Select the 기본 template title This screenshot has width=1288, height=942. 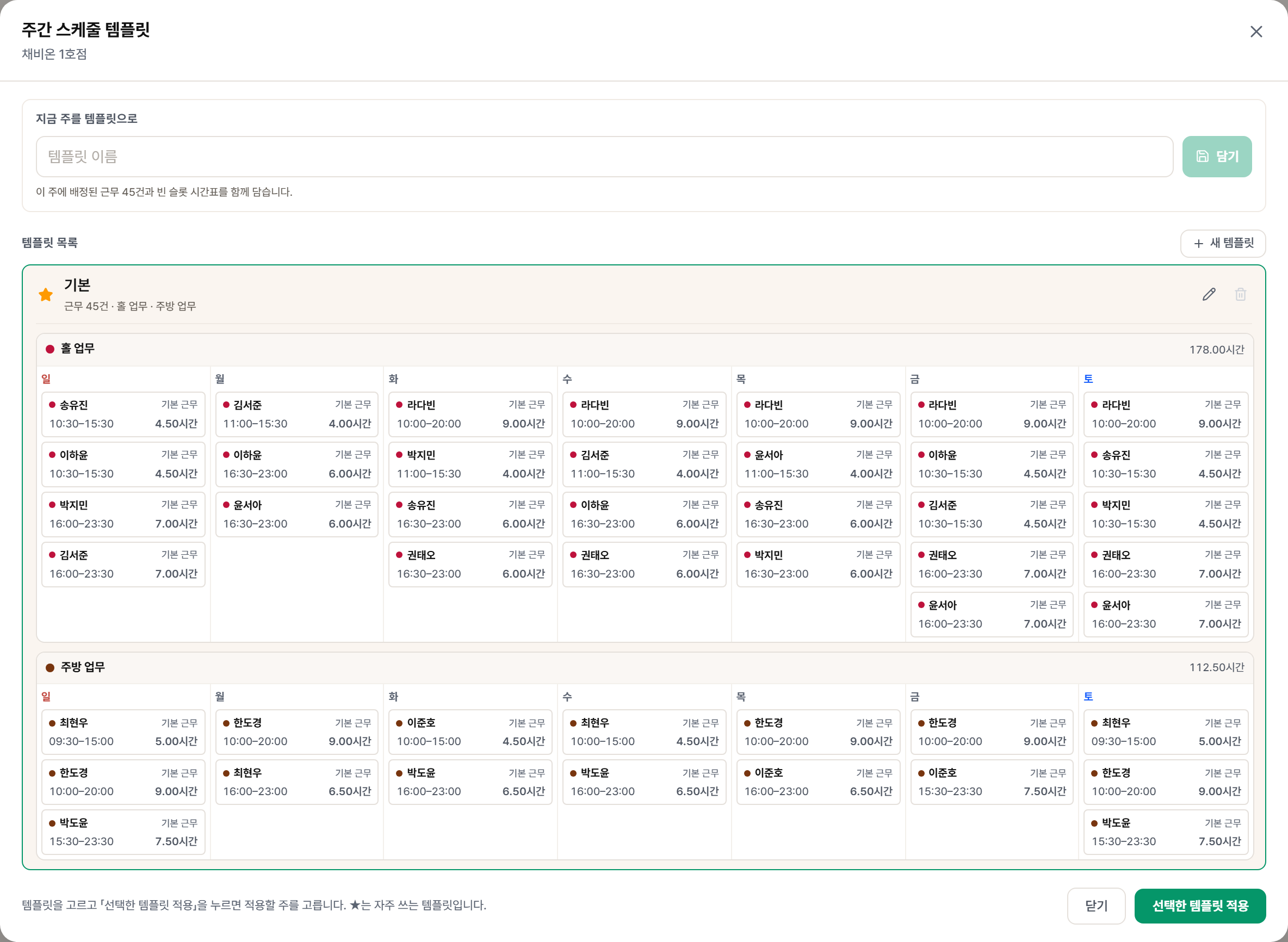pos(77,285)
